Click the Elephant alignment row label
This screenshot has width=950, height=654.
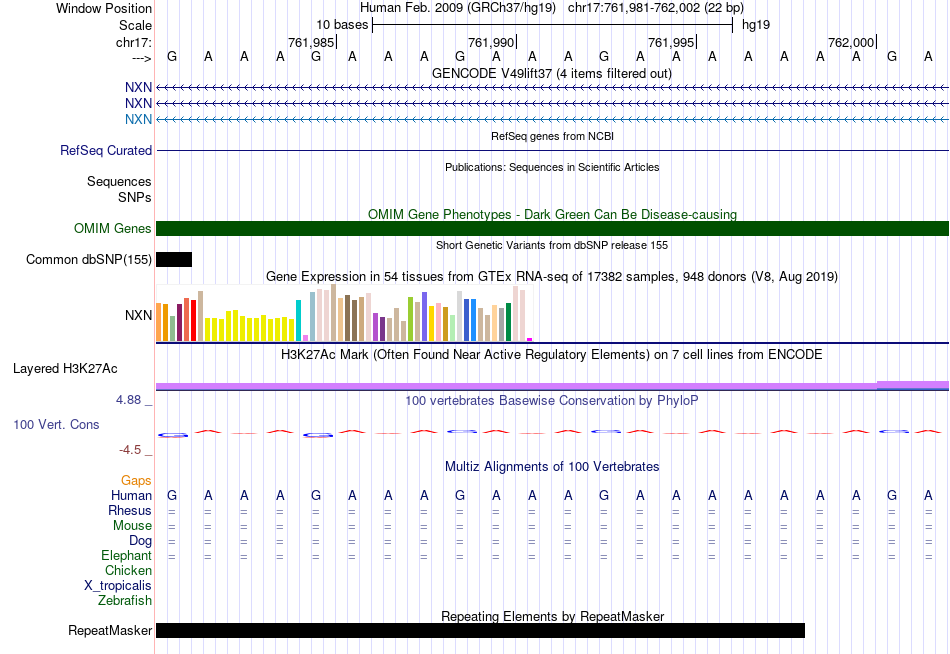coord(126,556)
